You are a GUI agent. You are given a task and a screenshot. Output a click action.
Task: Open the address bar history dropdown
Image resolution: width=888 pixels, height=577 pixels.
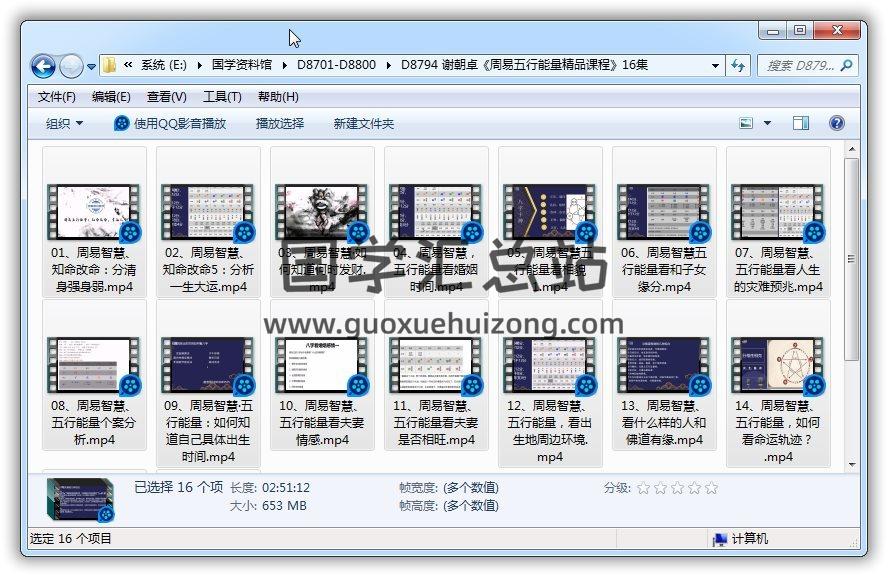[x=715, y=66]
